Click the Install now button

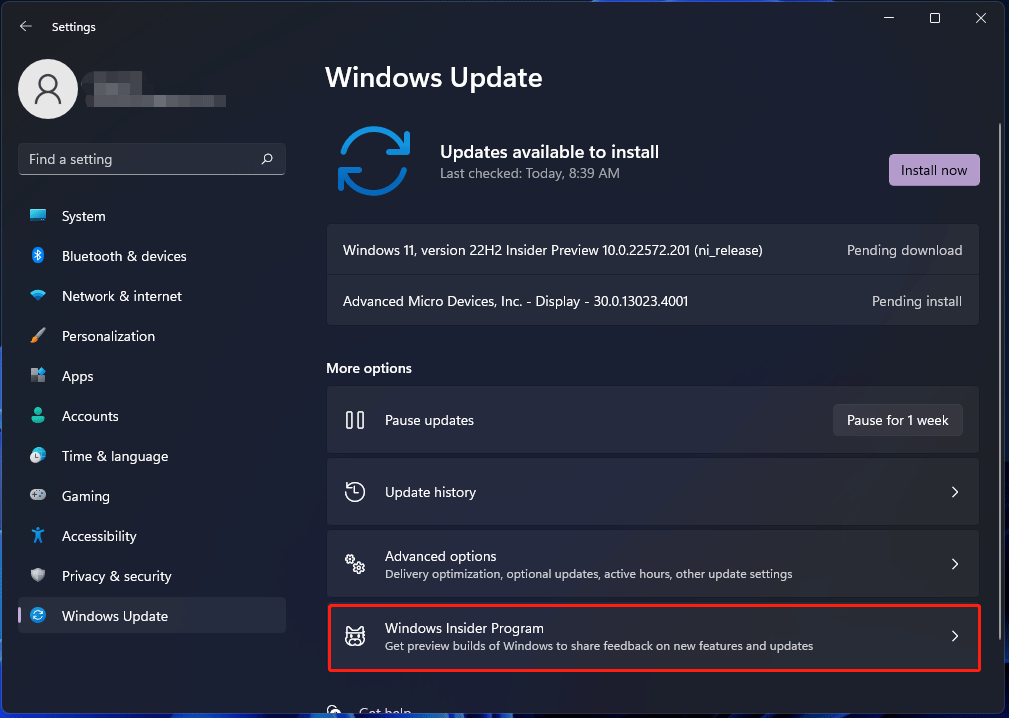(933, 170)
